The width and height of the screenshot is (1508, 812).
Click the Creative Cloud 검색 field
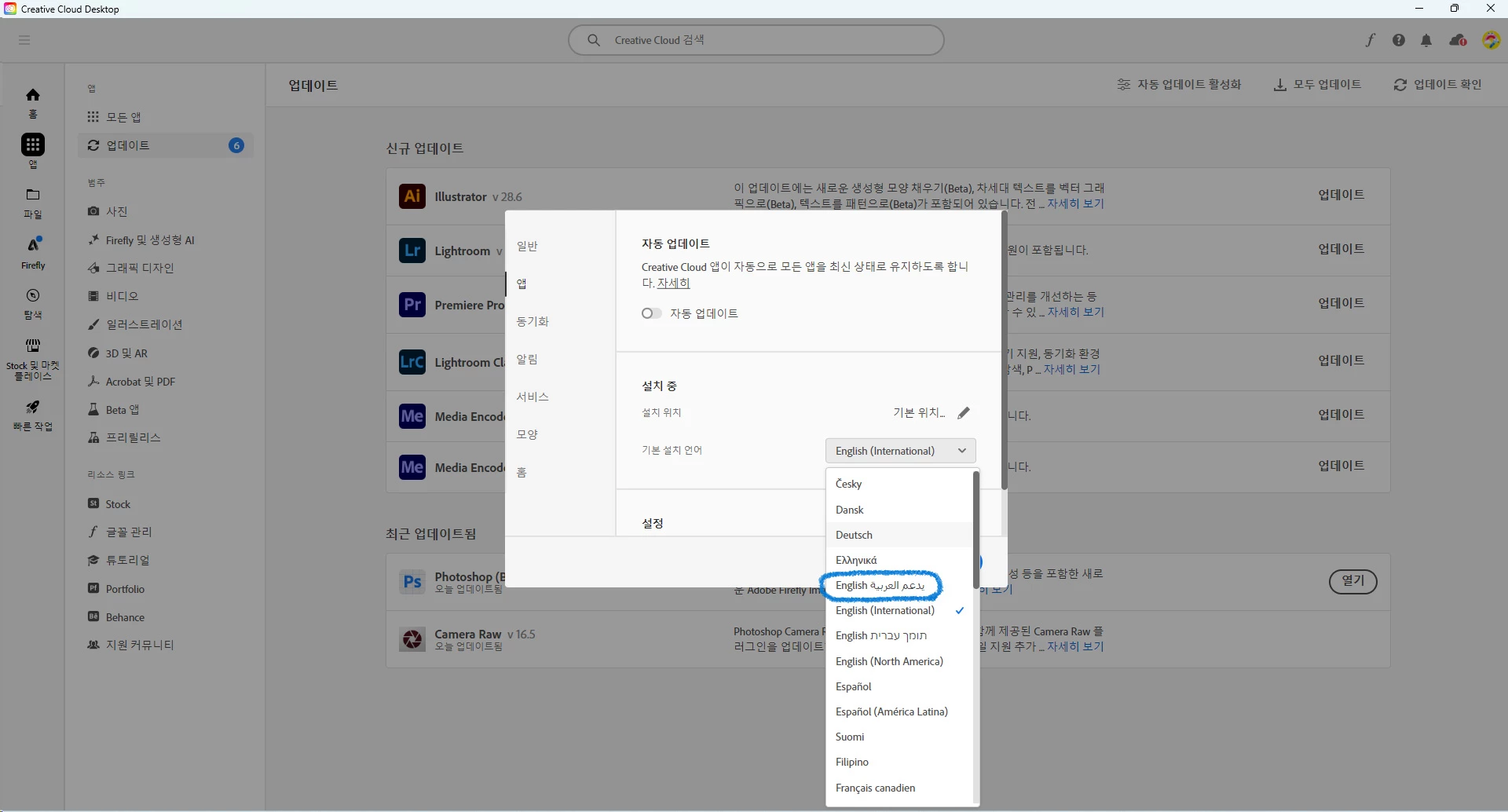point(756,40)
